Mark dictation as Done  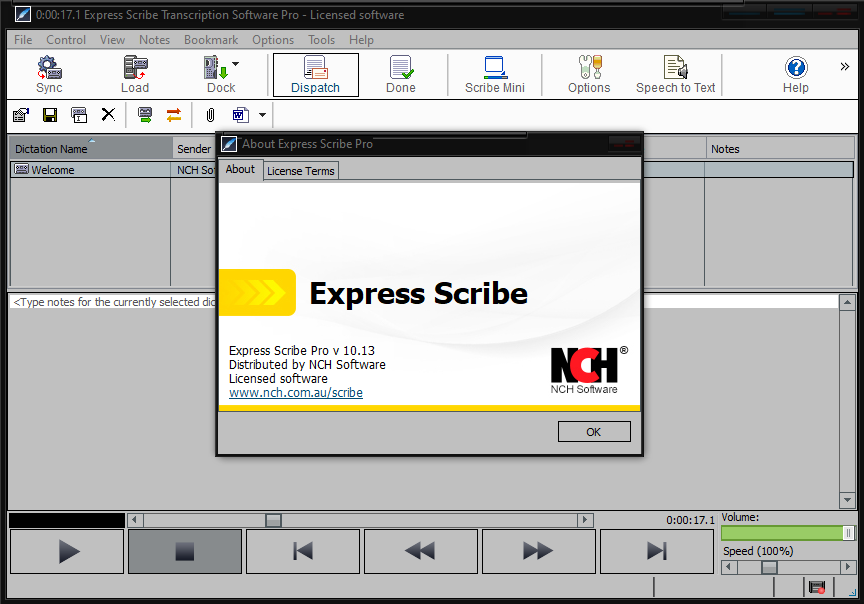point(401,74)
